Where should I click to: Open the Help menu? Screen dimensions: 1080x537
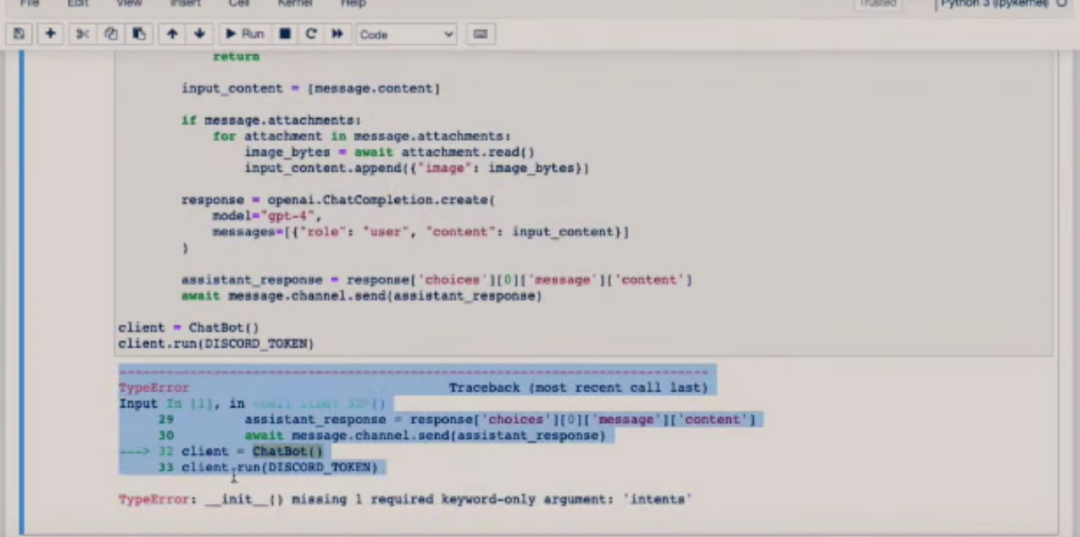click(352, 3)
